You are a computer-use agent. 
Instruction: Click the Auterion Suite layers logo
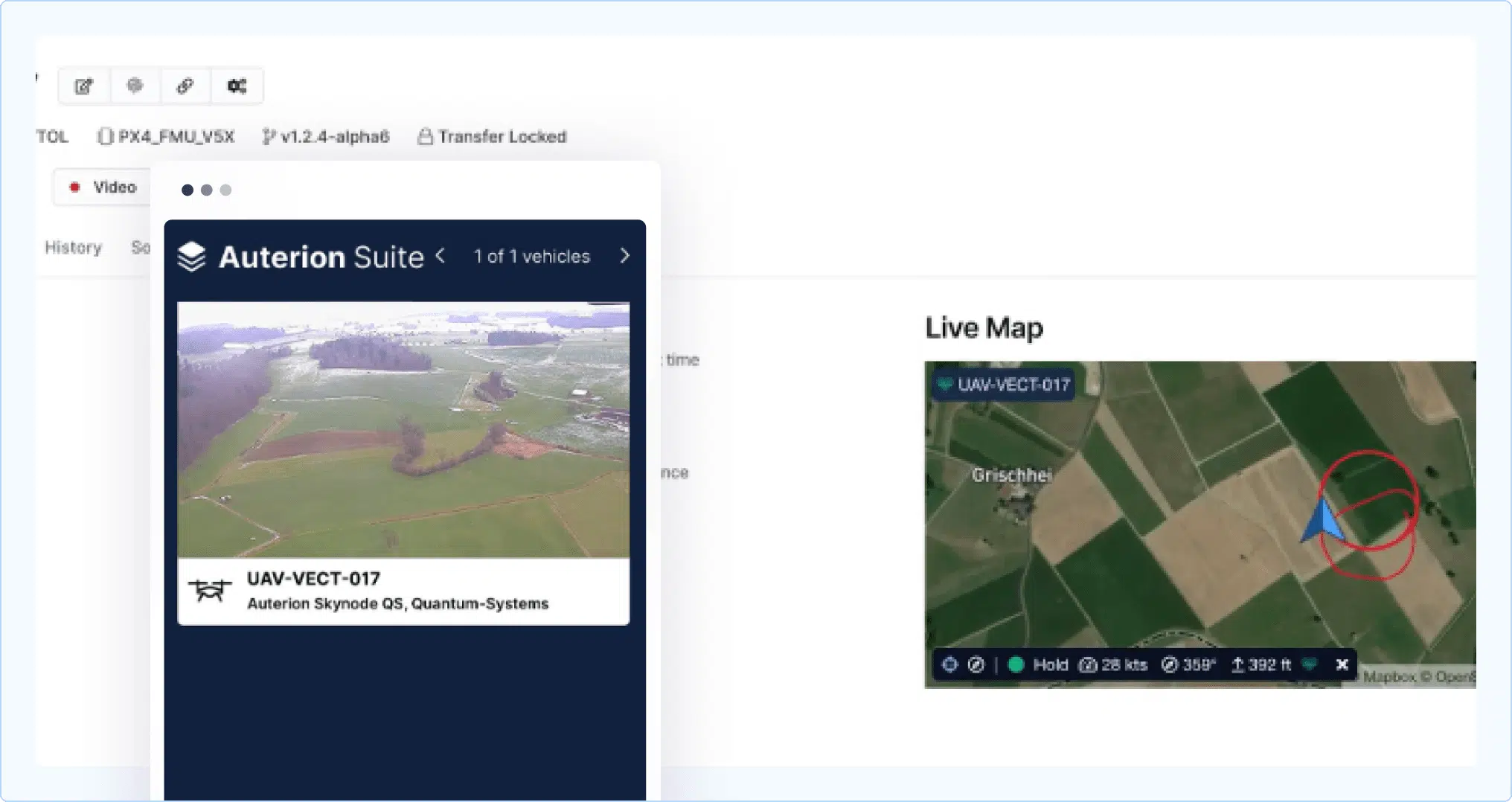192,257
